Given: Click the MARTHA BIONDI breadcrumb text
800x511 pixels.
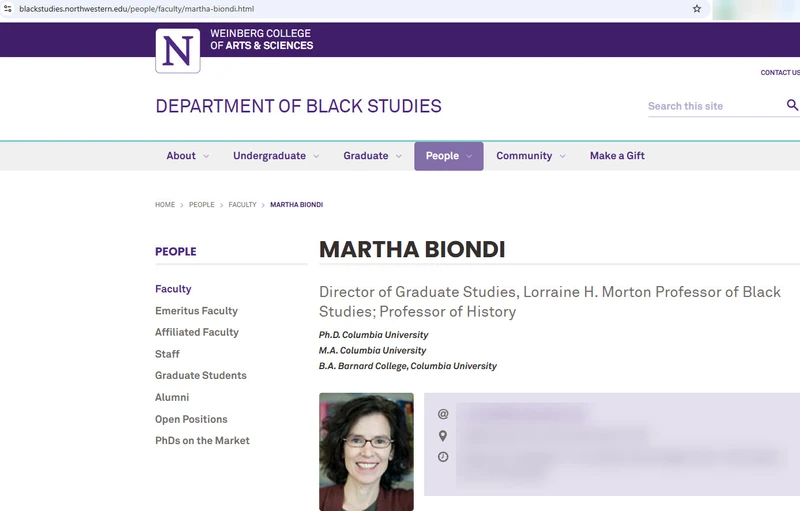Looking at the screenshot, I should pyautogui.click(x=296, y=205).
